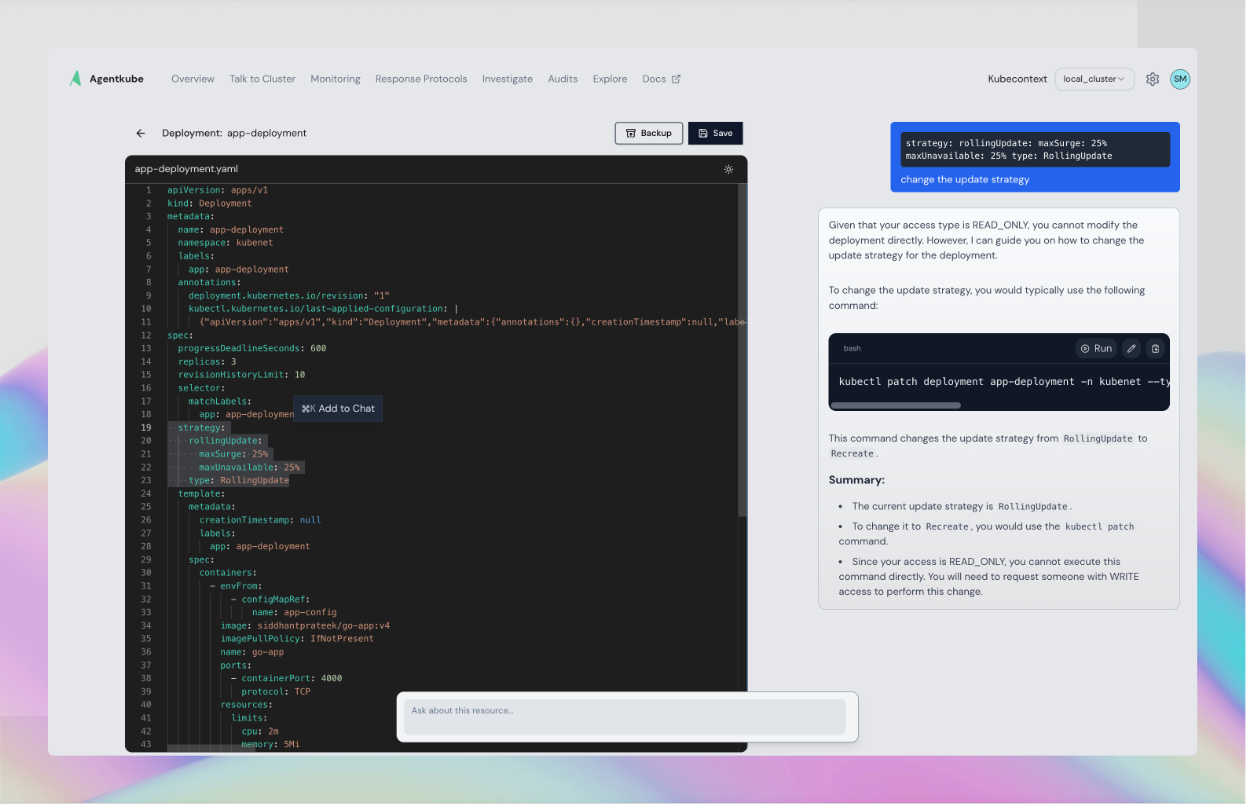Click the 'protocol: TCP' line

[x=276, y=691]
